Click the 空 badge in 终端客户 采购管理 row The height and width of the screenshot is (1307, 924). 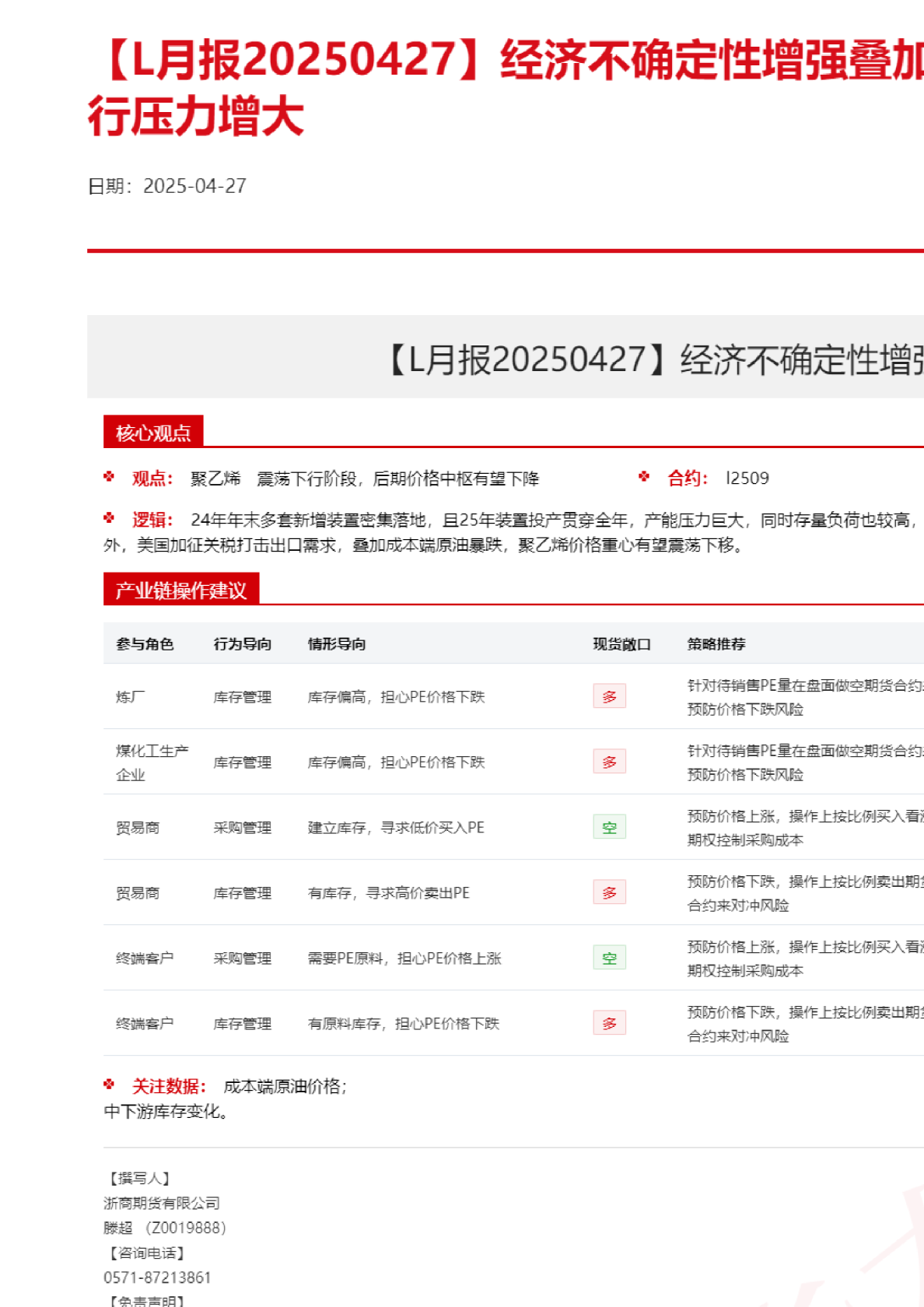tap(609, 958)
